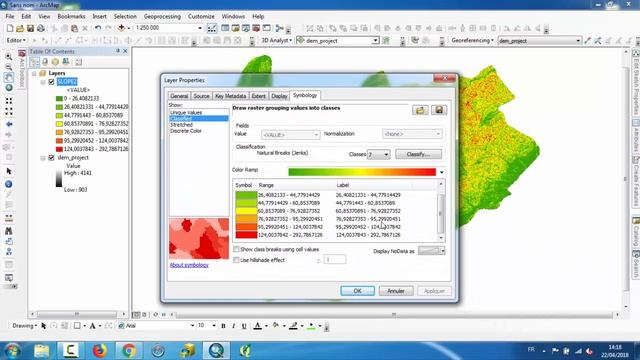Click the Italic text formatting icon
Screen dimensions: 640x360
tap(233, 326)
